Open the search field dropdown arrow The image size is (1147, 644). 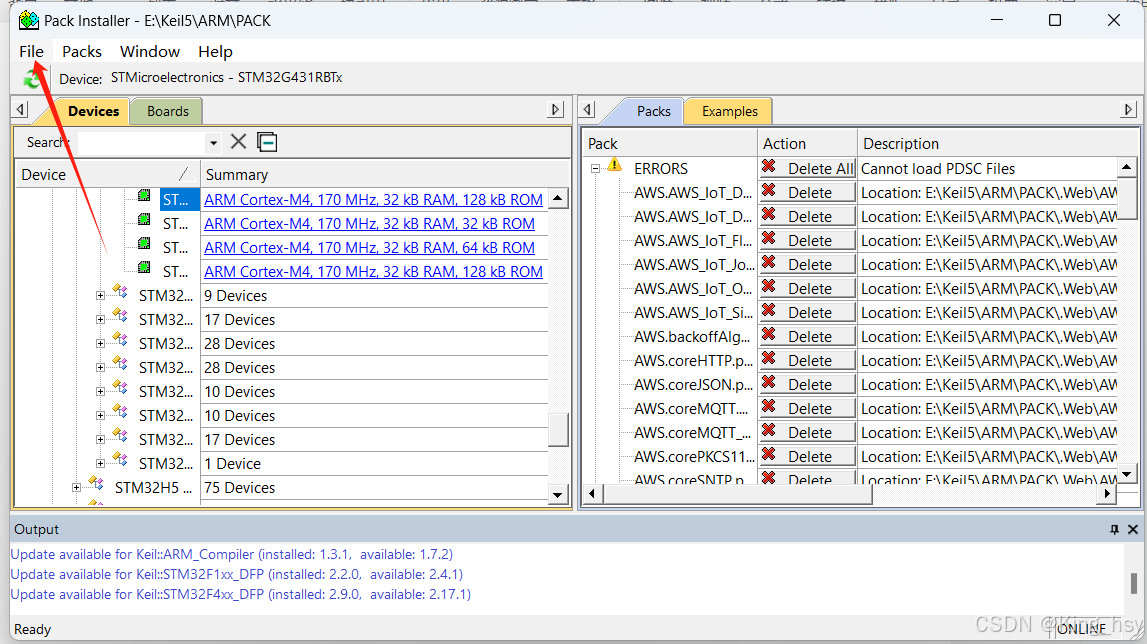point(213,143)
